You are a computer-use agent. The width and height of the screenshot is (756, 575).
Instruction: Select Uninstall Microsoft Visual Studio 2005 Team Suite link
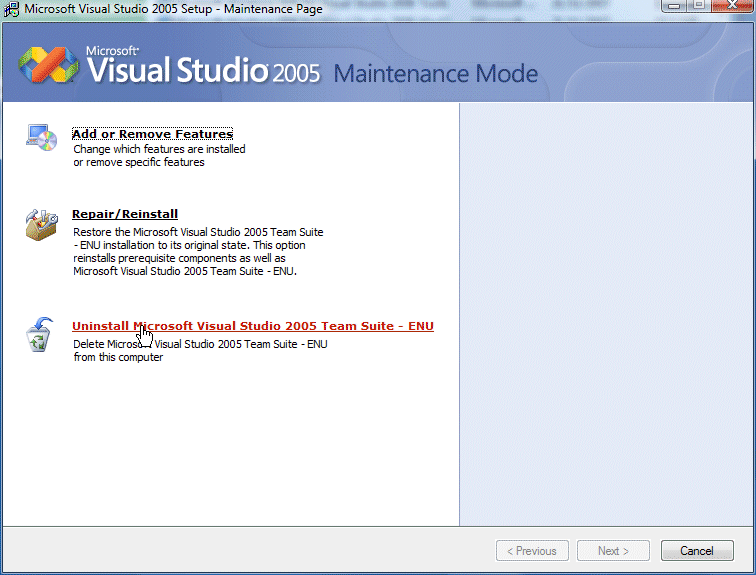click(253, 326)
